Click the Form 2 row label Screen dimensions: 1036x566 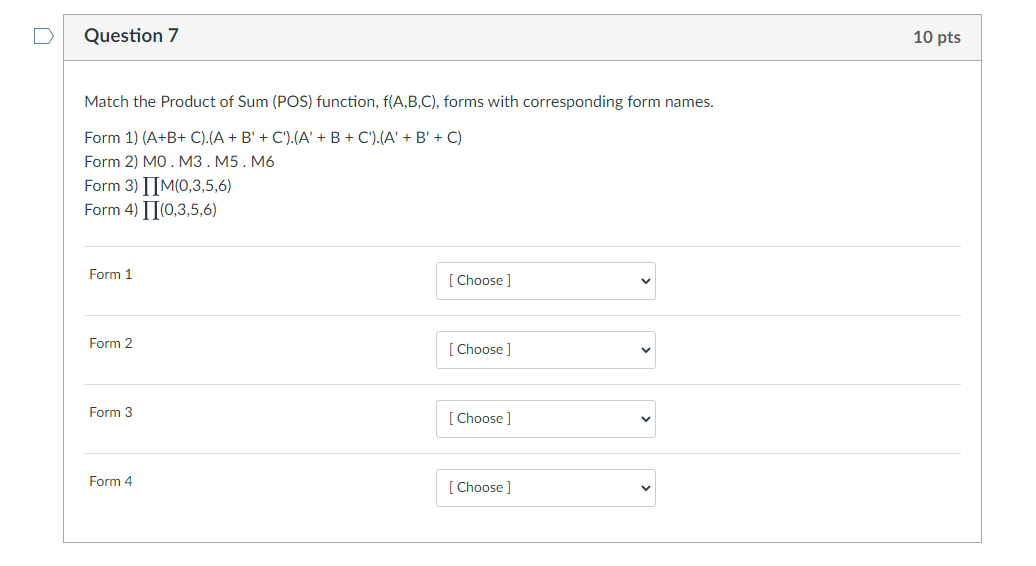click(110, 343)
